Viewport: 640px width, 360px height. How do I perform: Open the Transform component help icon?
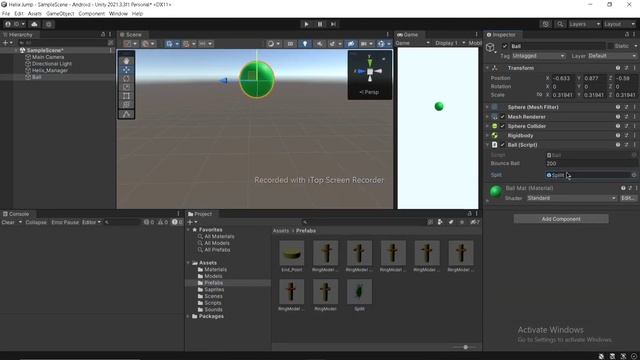pyautogui.click(x=618, y=68)
